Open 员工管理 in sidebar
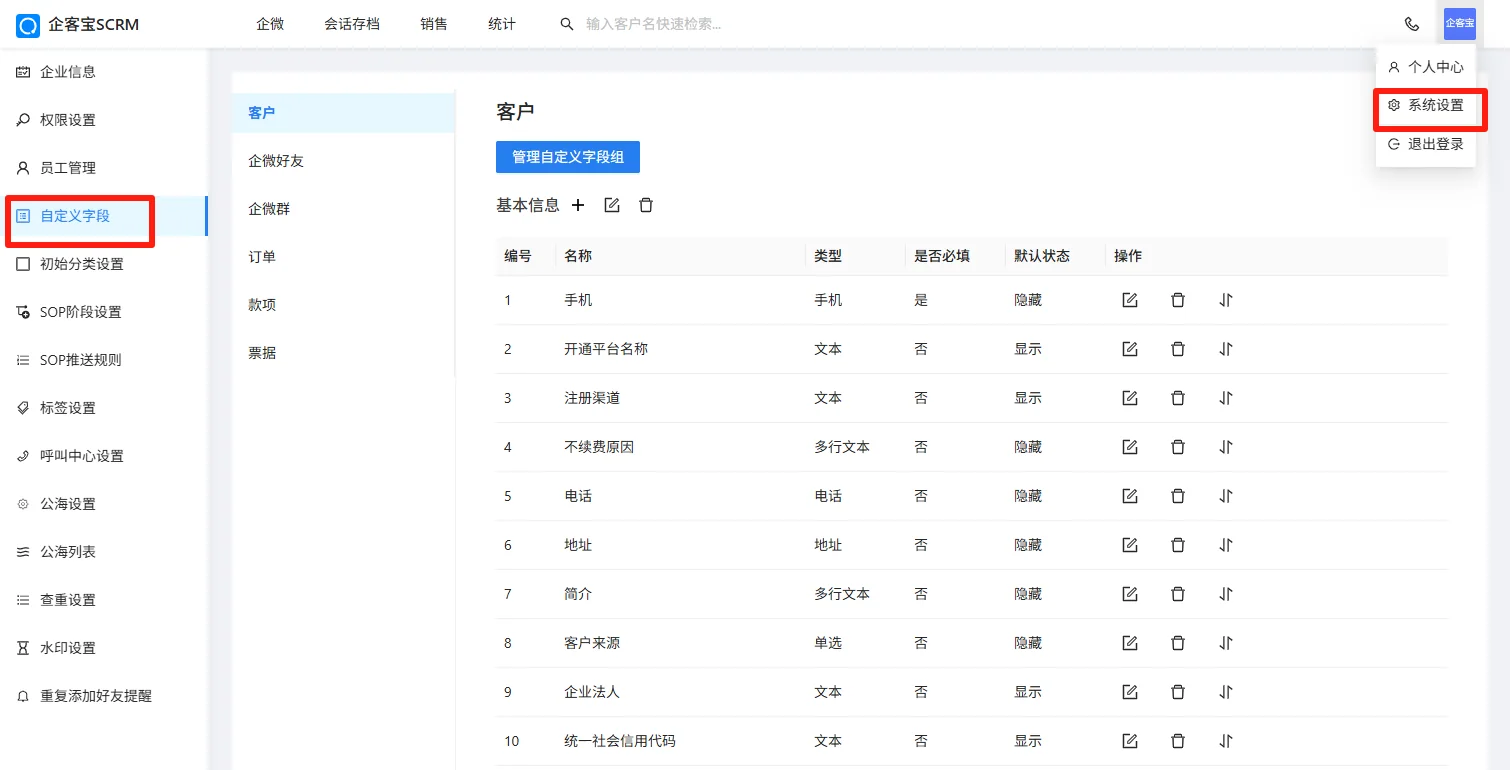 [x=104, y=168]
